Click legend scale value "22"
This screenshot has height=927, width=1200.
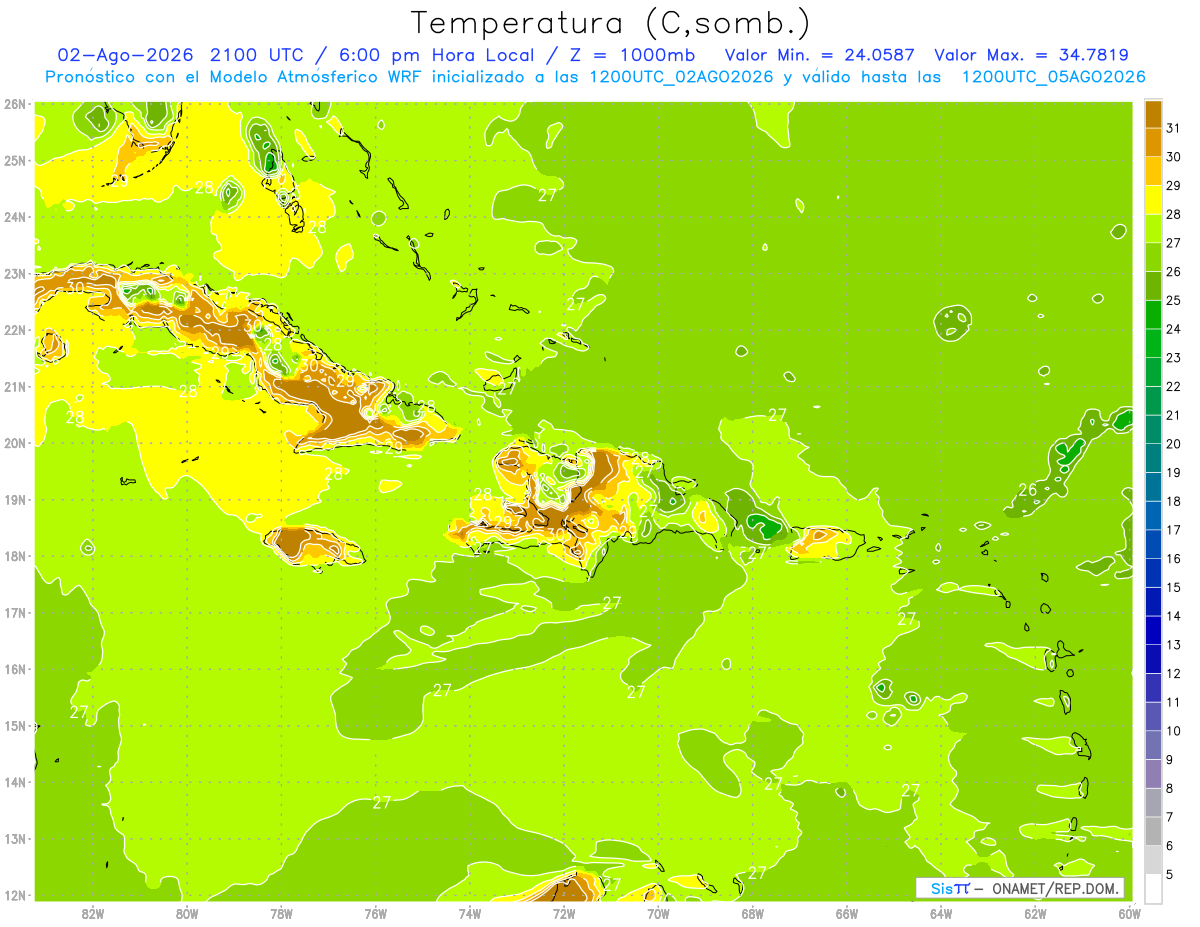(1173, 386)
